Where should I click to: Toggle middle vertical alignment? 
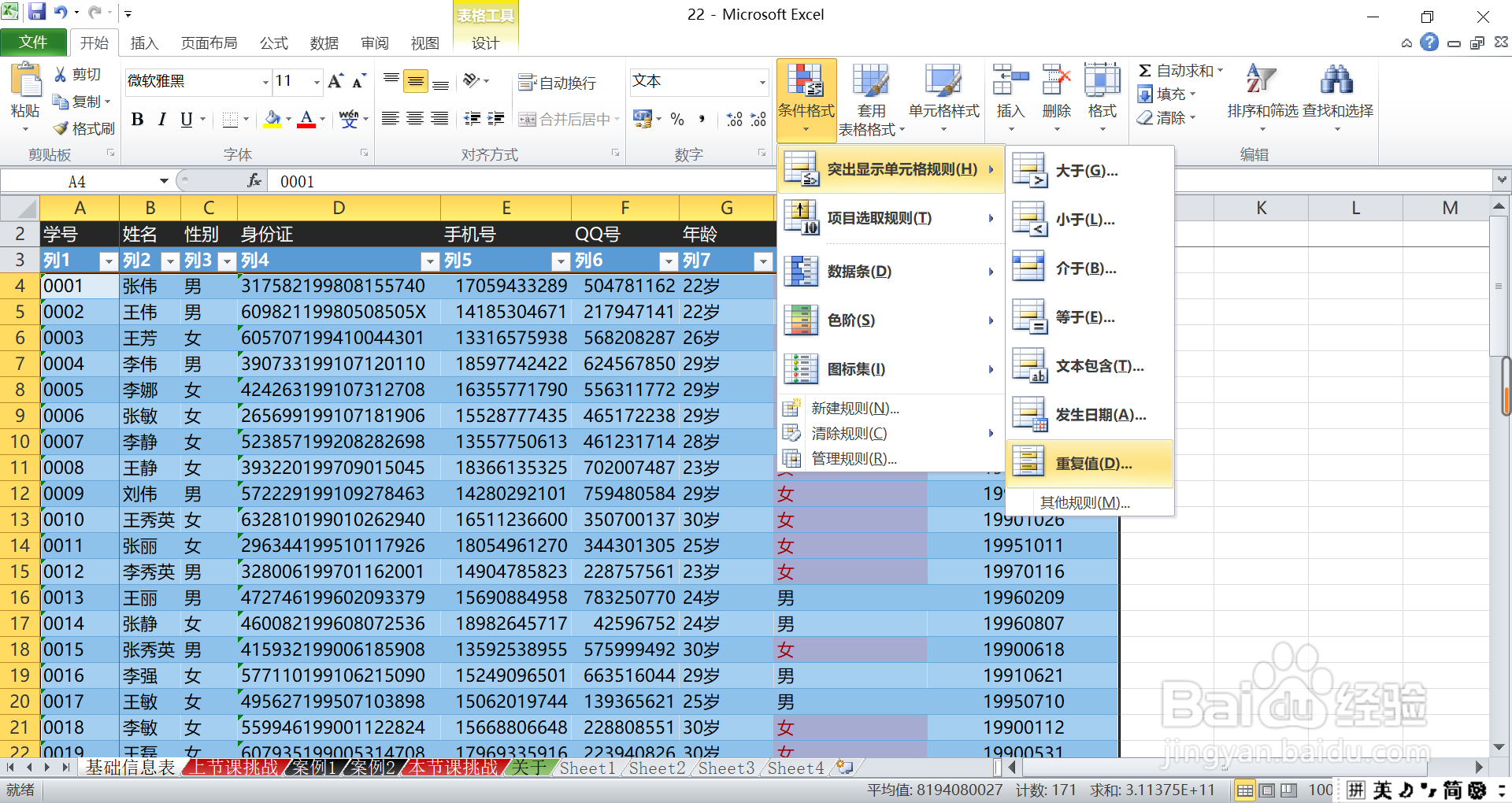[416, 81]
